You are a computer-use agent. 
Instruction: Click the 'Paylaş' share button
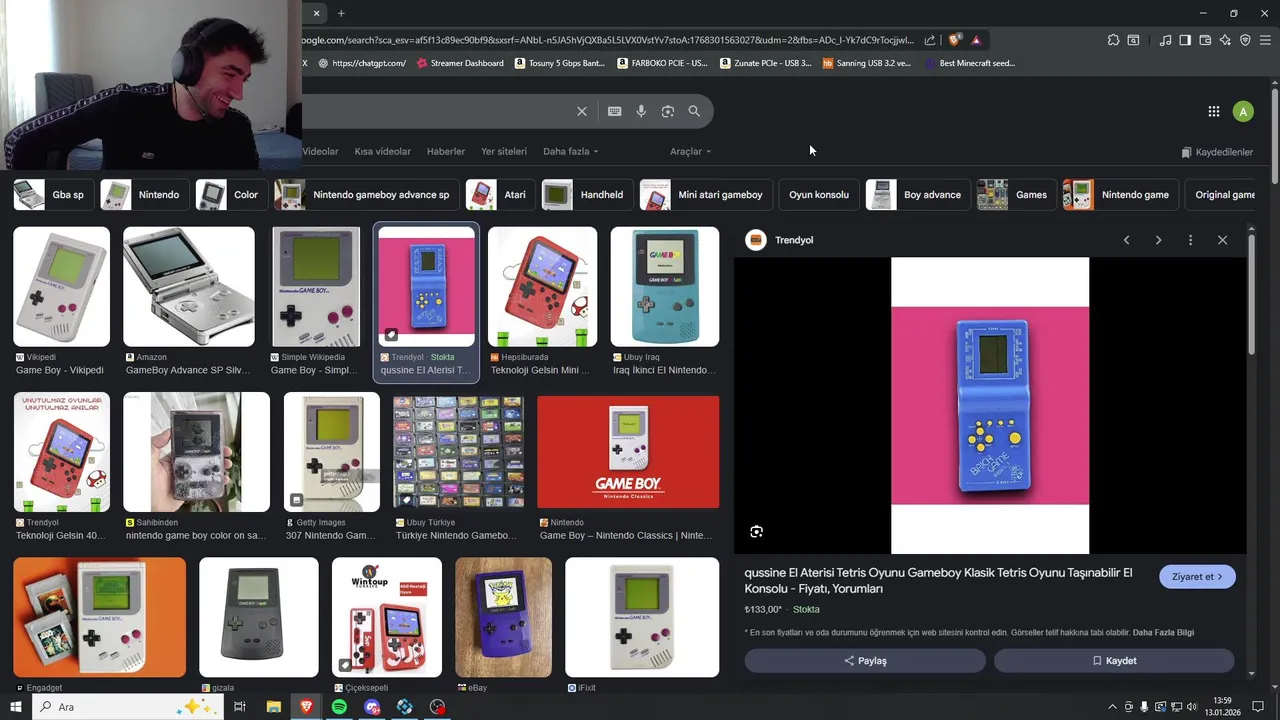coord(865,661)
